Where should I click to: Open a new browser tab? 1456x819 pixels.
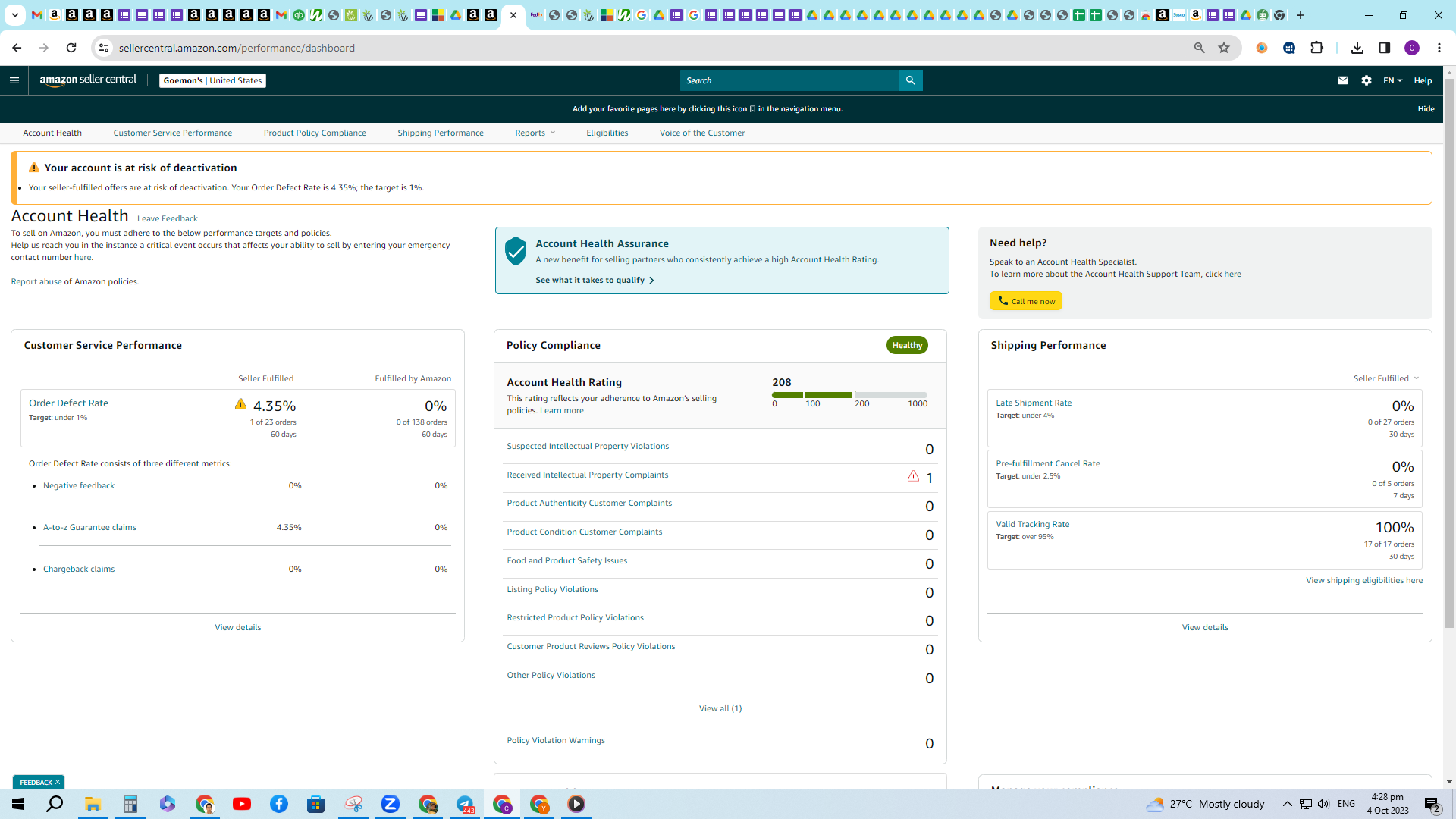(1301, 15)
